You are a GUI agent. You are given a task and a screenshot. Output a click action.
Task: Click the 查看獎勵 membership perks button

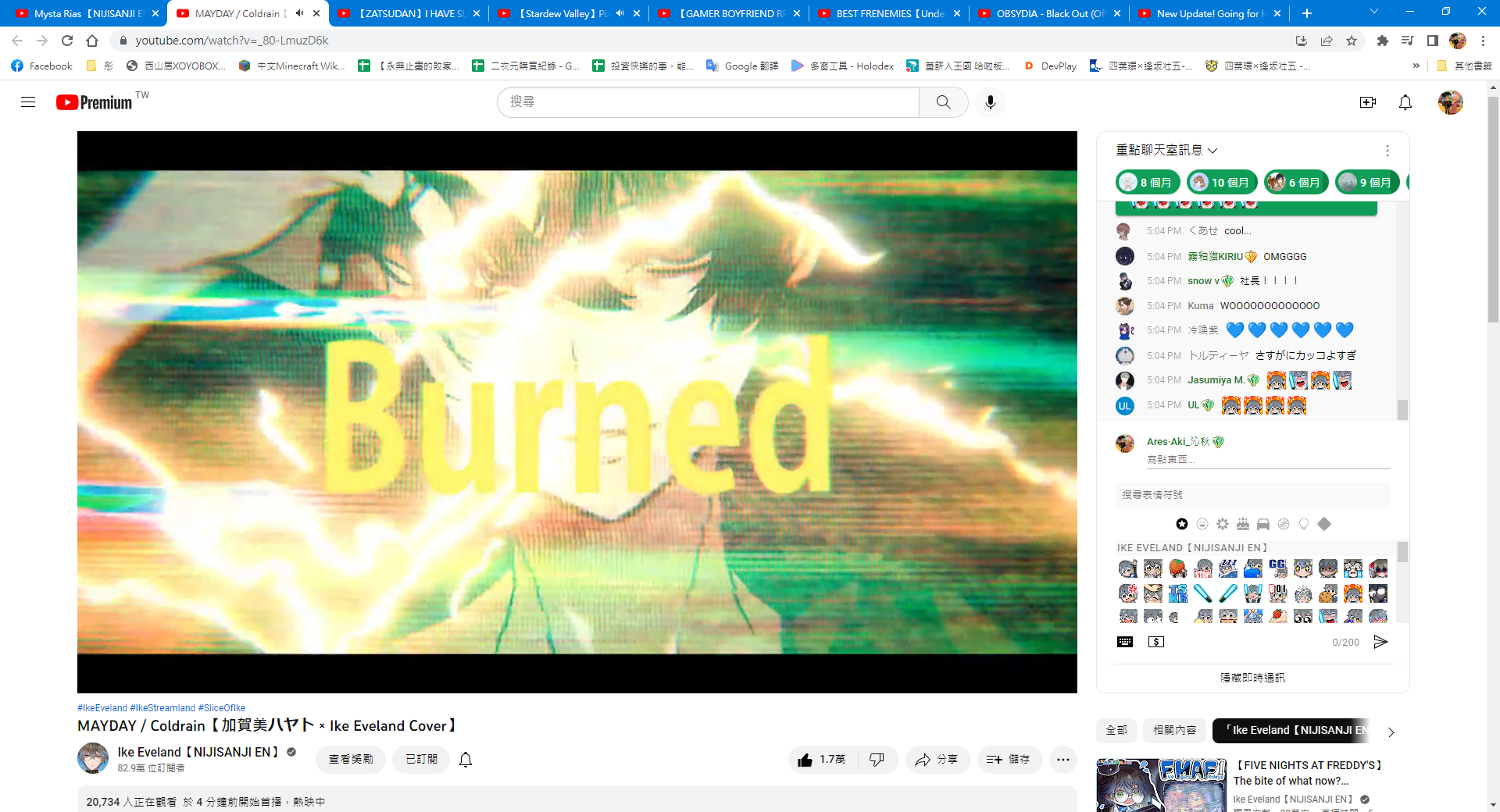351,759
